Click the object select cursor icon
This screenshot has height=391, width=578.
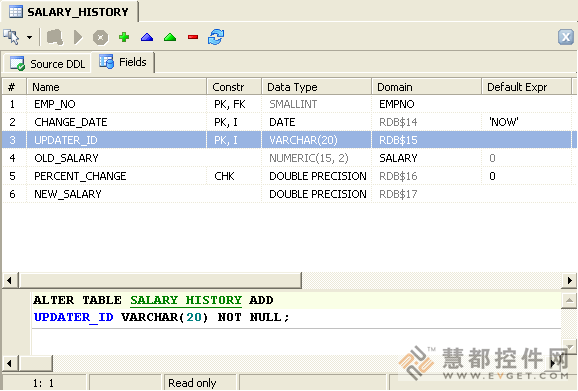[11, 37]
